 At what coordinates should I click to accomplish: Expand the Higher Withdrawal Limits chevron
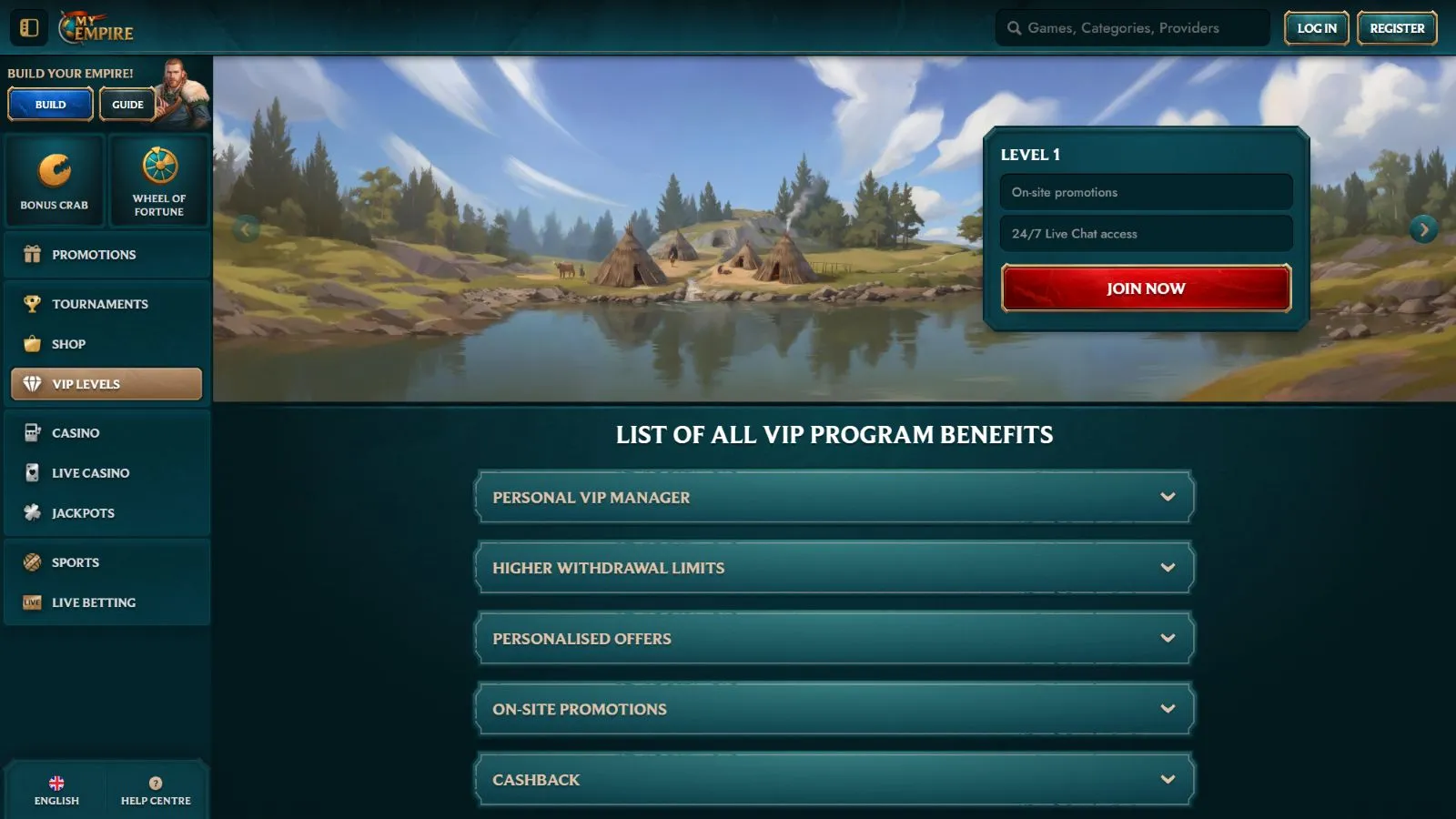(1168, 567)
